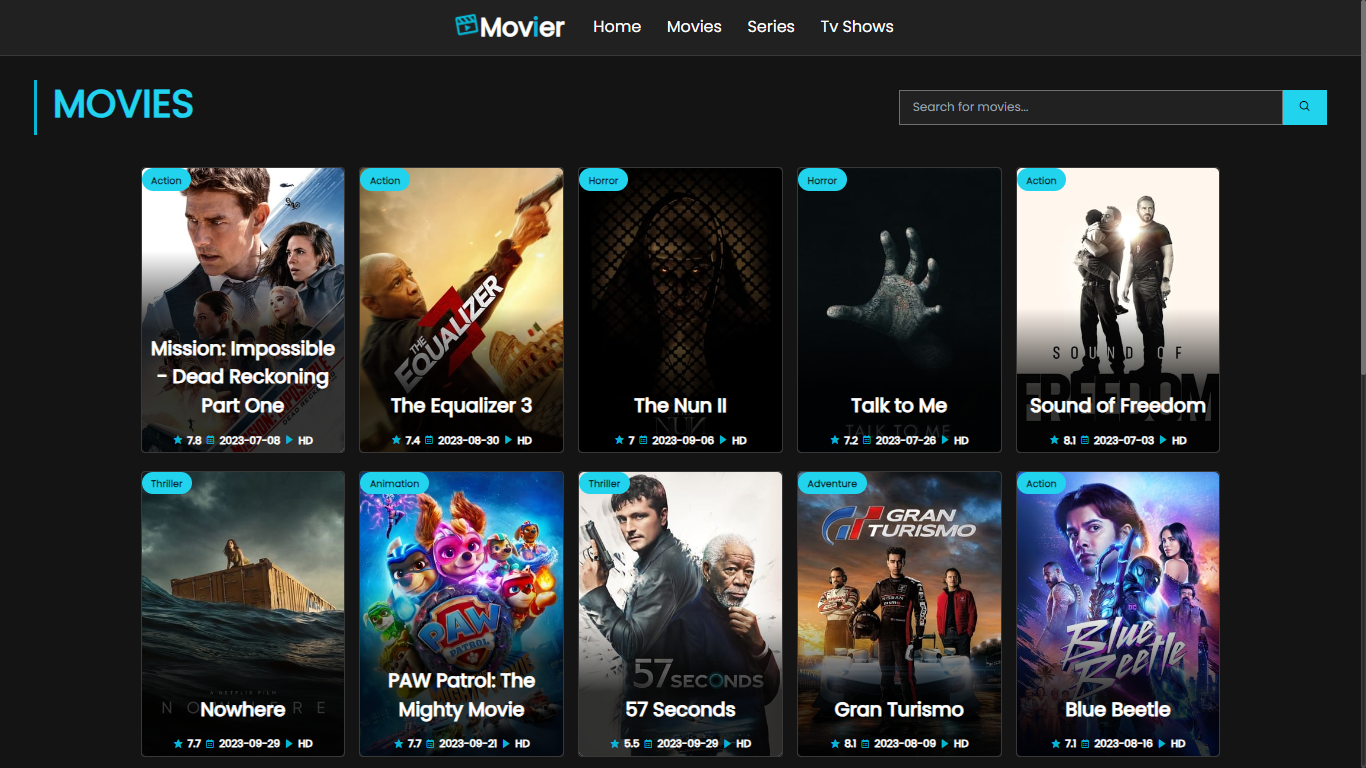Click play arrow icon on Nowhere card
1366x768 pixels.
[290, 744]
